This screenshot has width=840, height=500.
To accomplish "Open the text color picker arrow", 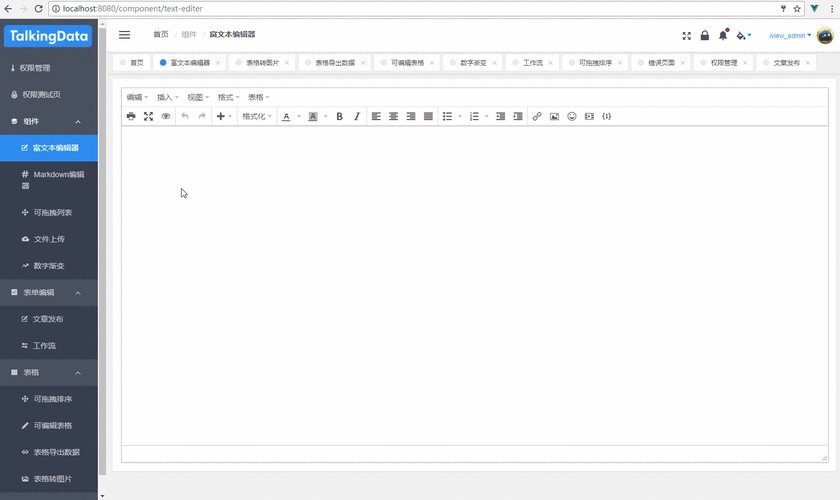I will pyautogui.click(x=299, y=116).
